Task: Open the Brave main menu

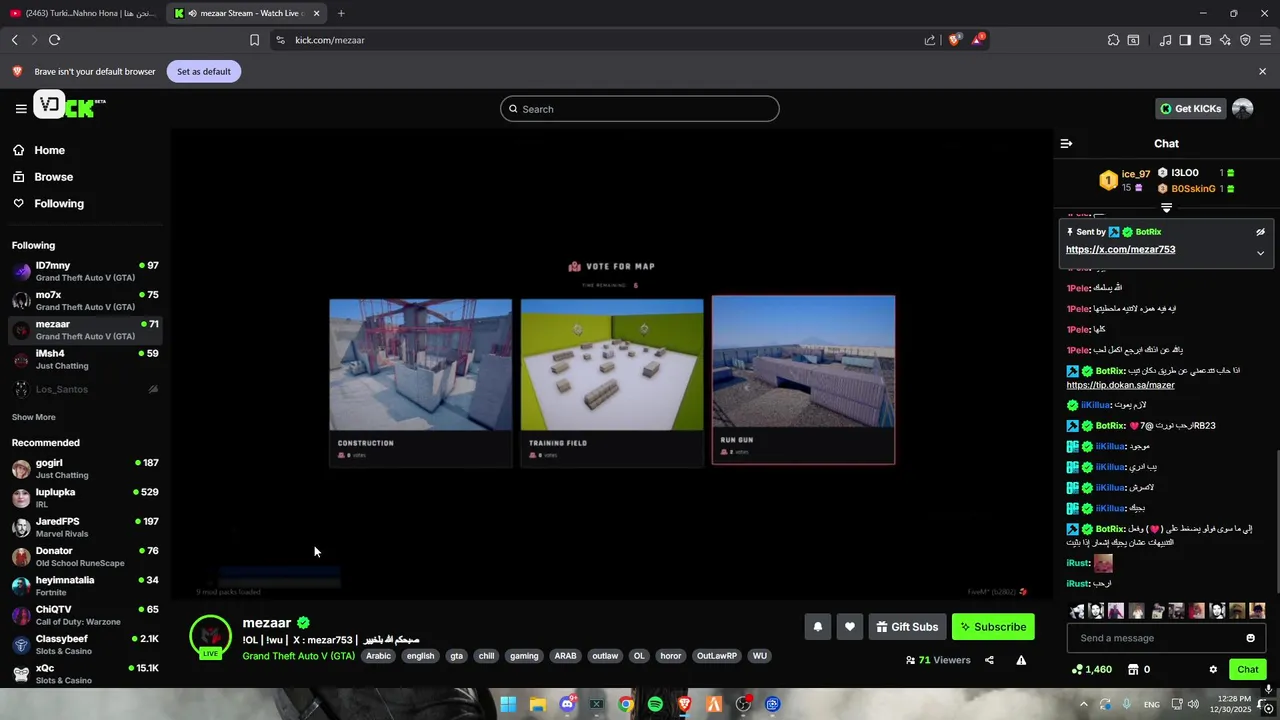Action: coord(1265,40)
